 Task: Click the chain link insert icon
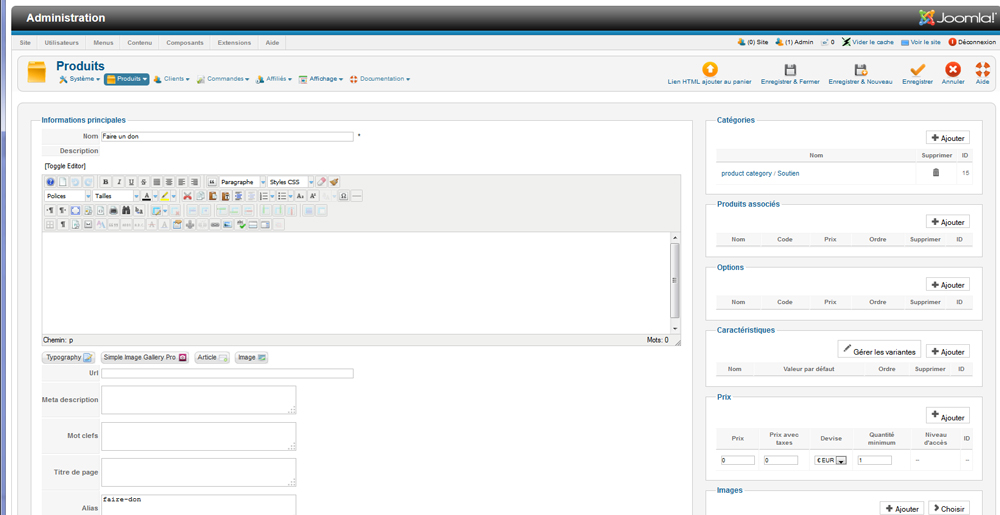point(215,224)
